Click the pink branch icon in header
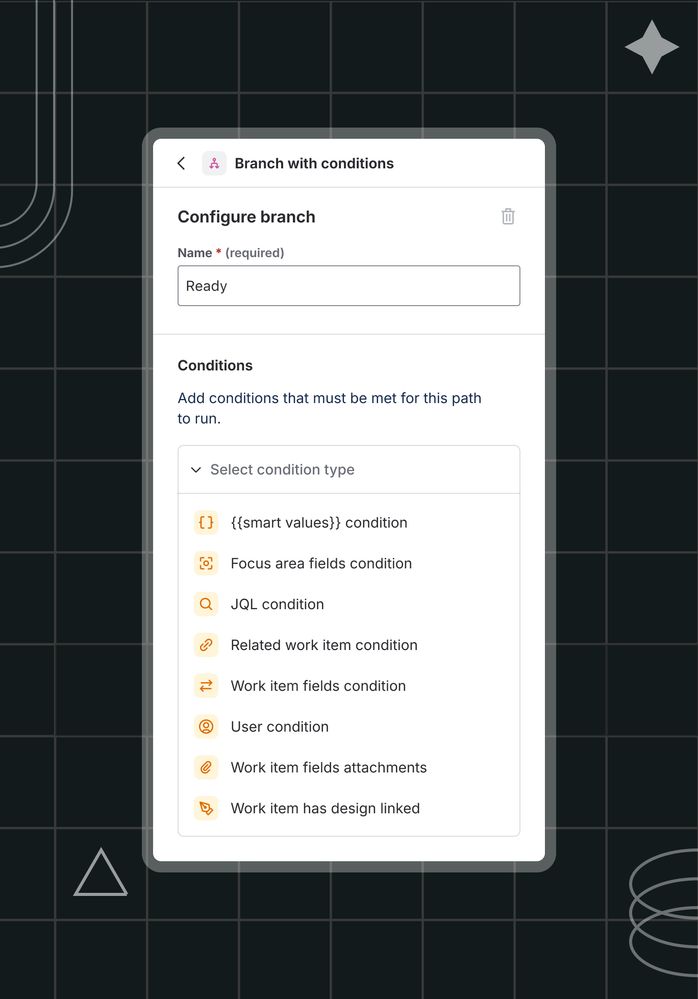The width and height of the screenshot is (698, 999). 214,164
